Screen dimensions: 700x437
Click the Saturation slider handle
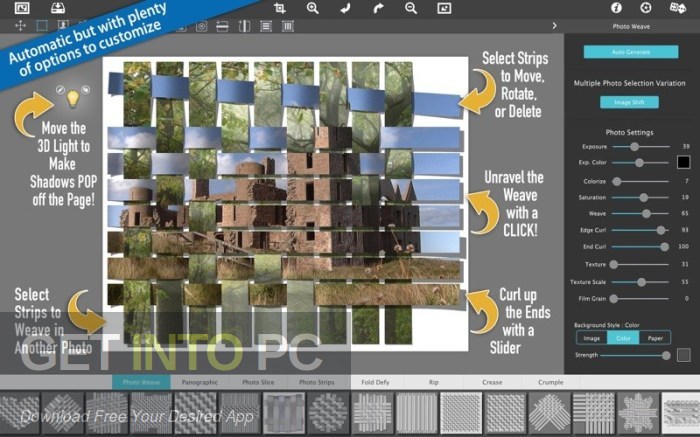pyautogui.click(x=643, y=197)
